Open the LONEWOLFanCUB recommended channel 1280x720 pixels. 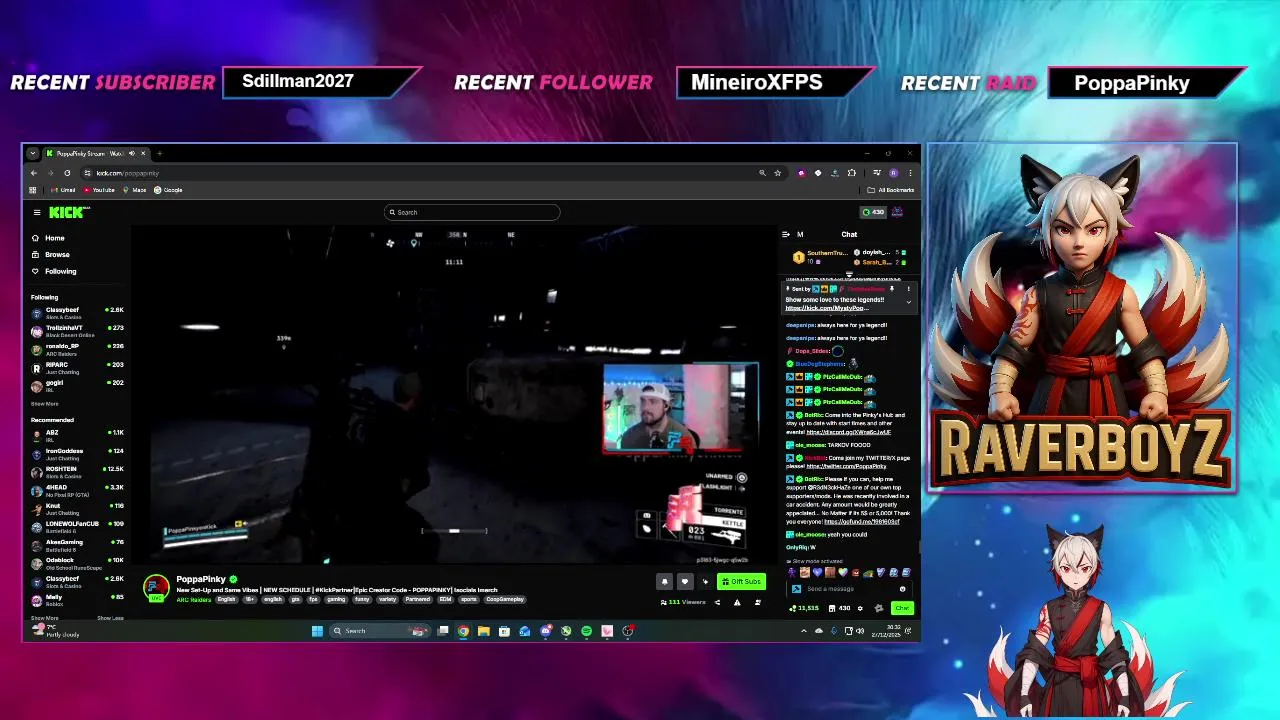click(x=77, y=526)
